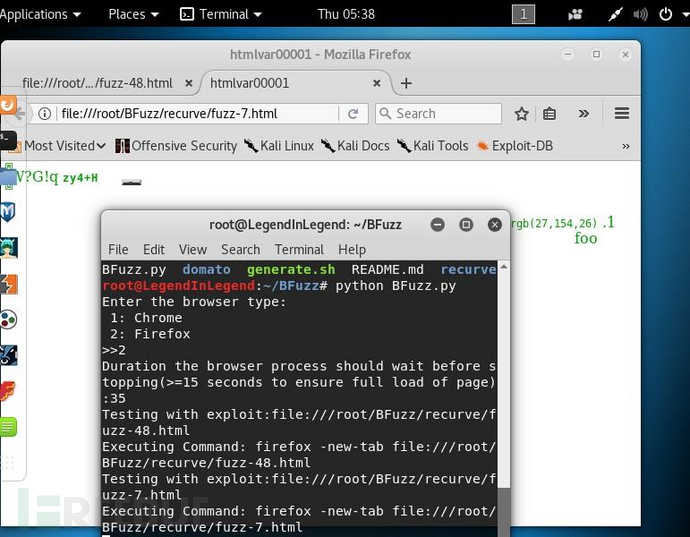Close the htmlvar00001 tab
The height and width of the screenshot is (537, 690).
[x=377, y=83]
